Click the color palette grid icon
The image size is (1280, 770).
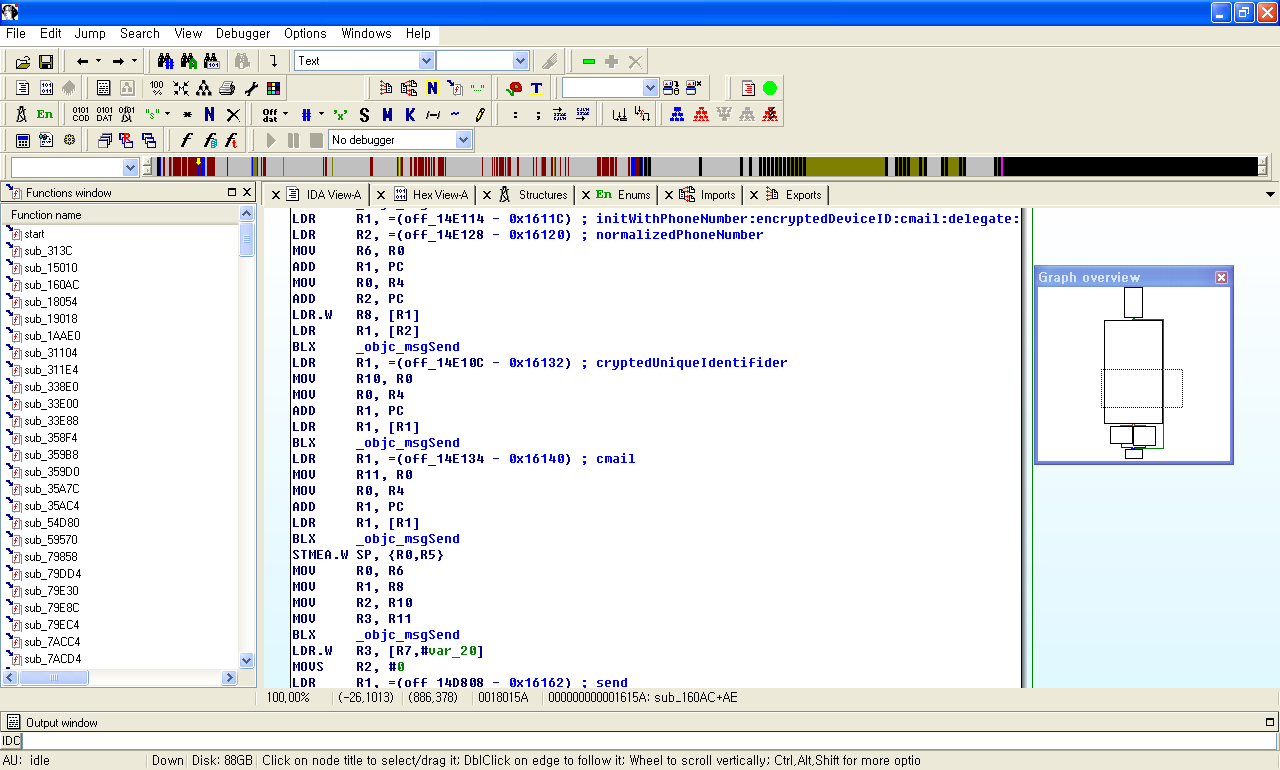tap(273, 88)
